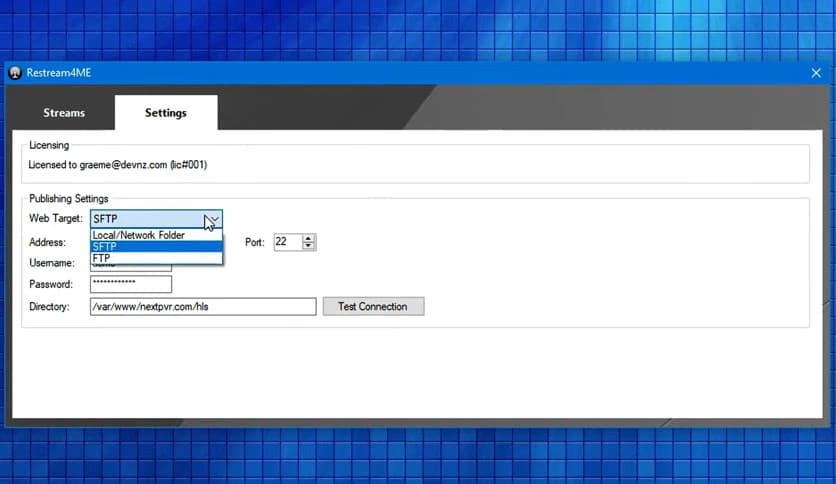Click the Web Target combo box text
Image resolution: width=836 pixels, height=484 pixels.
145,219
